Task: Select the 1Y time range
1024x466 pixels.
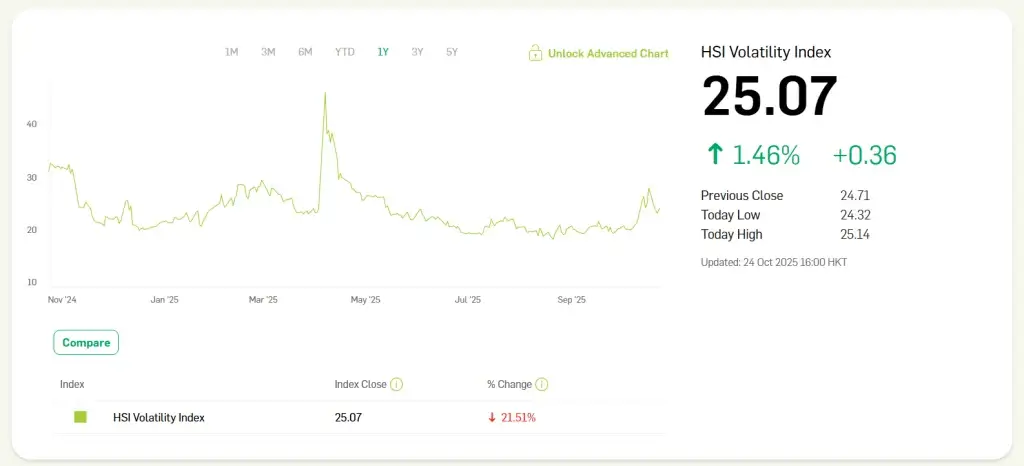Action: [383, 52]
